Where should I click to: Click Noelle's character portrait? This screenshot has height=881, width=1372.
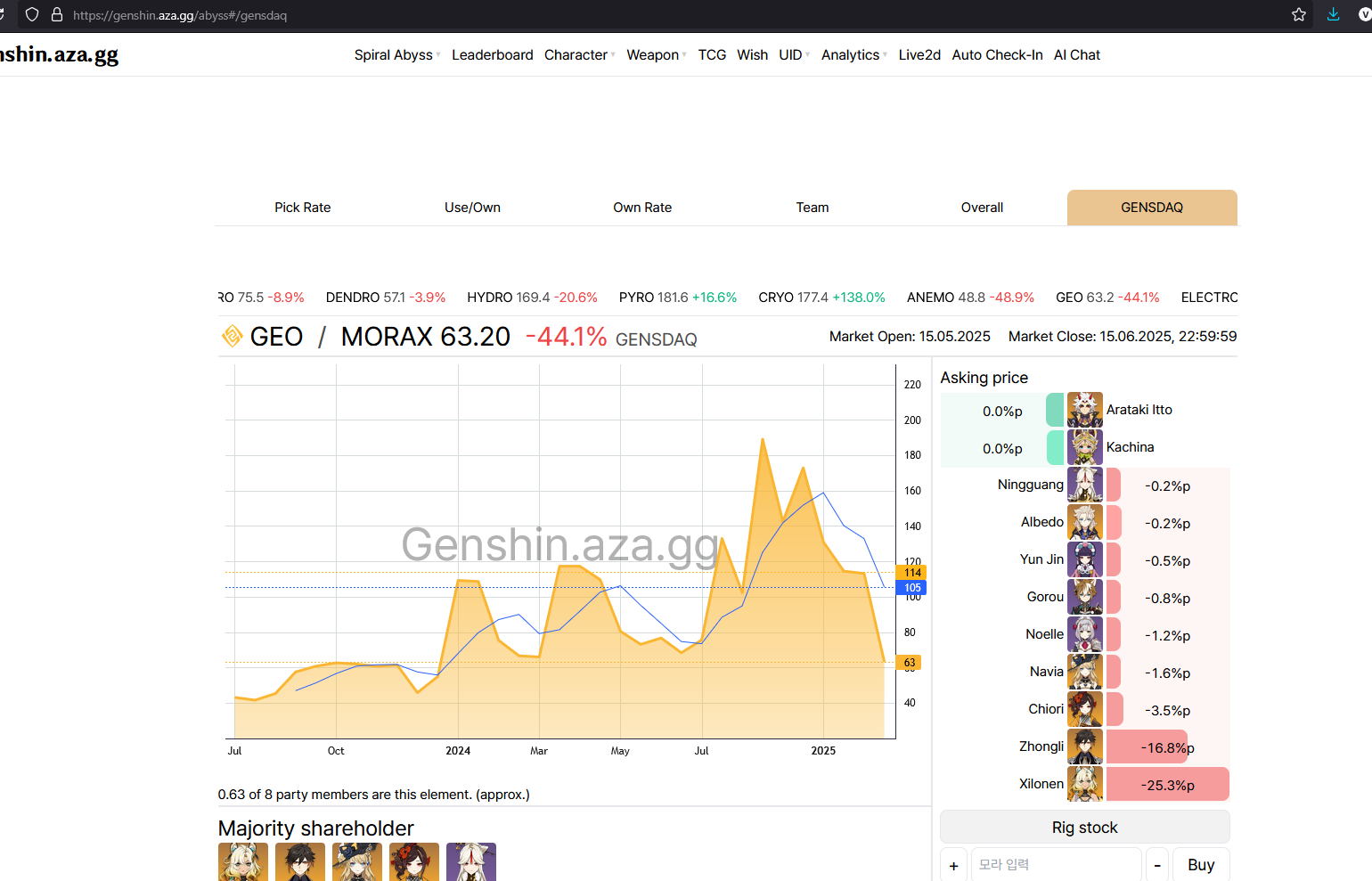(x=1084, y=634)
